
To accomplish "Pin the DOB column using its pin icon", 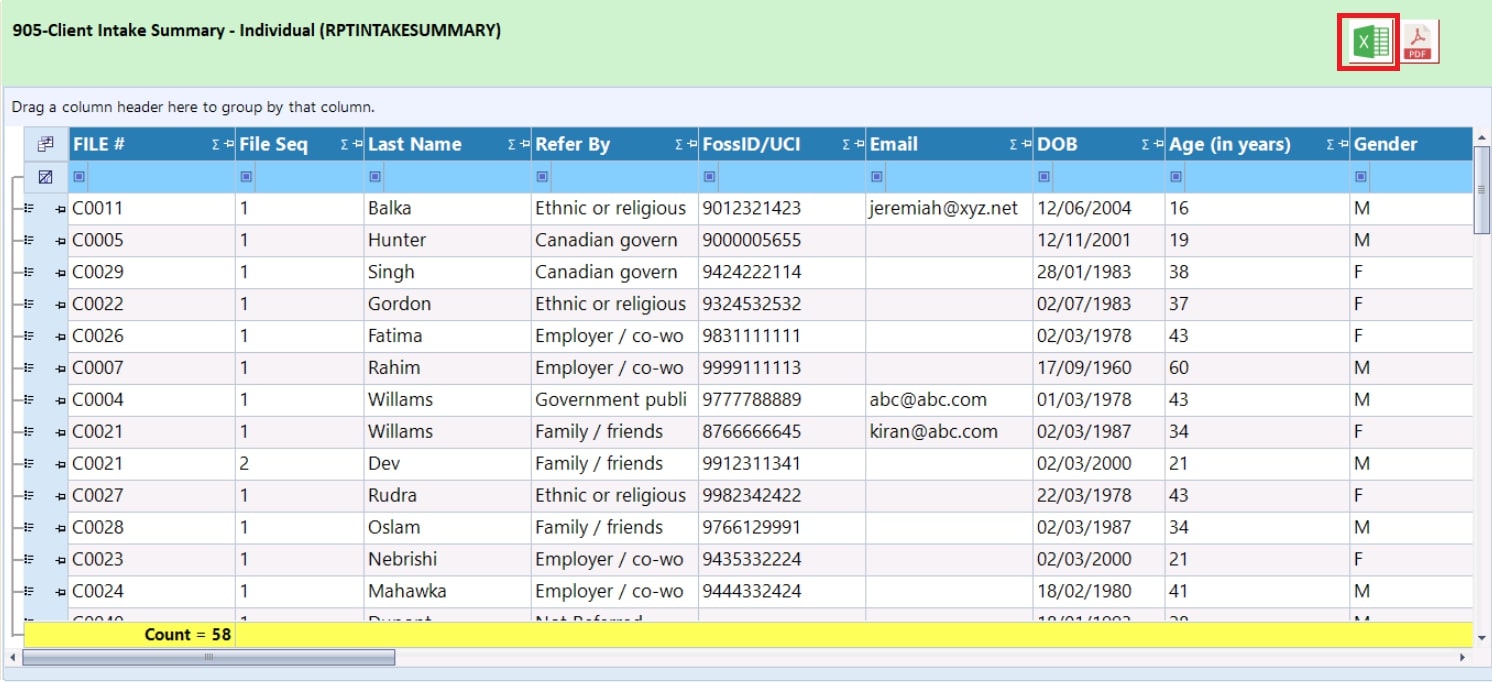I will click(1157, 145).
